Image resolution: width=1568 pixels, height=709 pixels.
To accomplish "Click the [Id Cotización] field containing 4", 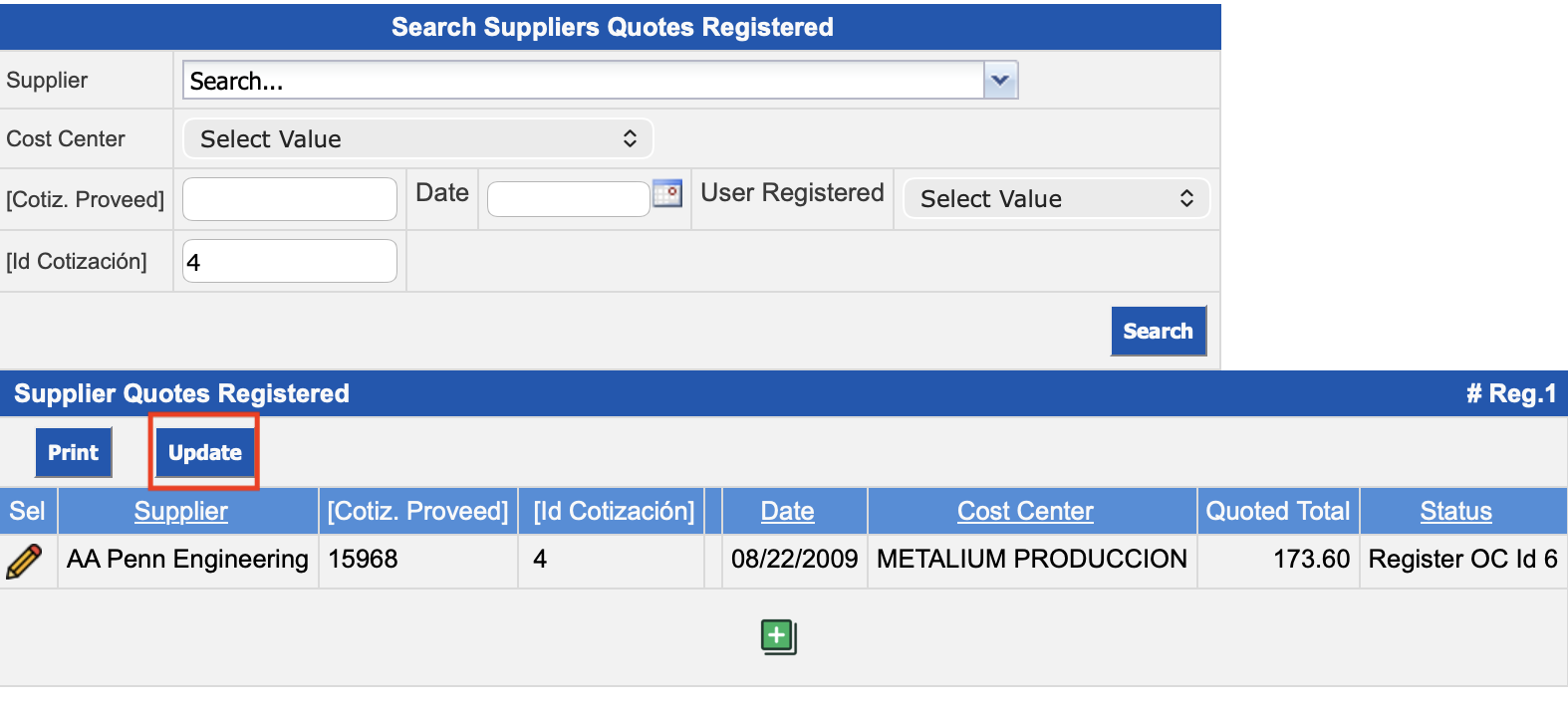I will point(290,262).
